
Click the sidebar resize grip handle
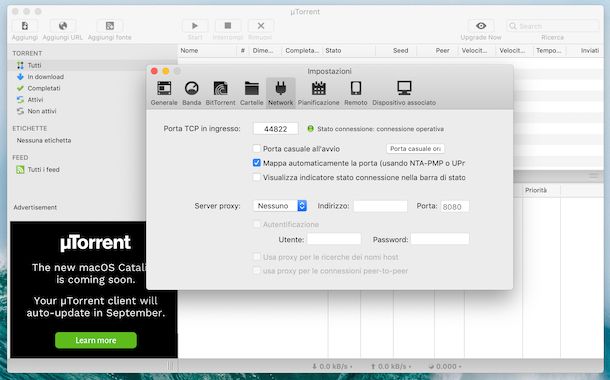point(170,366)
